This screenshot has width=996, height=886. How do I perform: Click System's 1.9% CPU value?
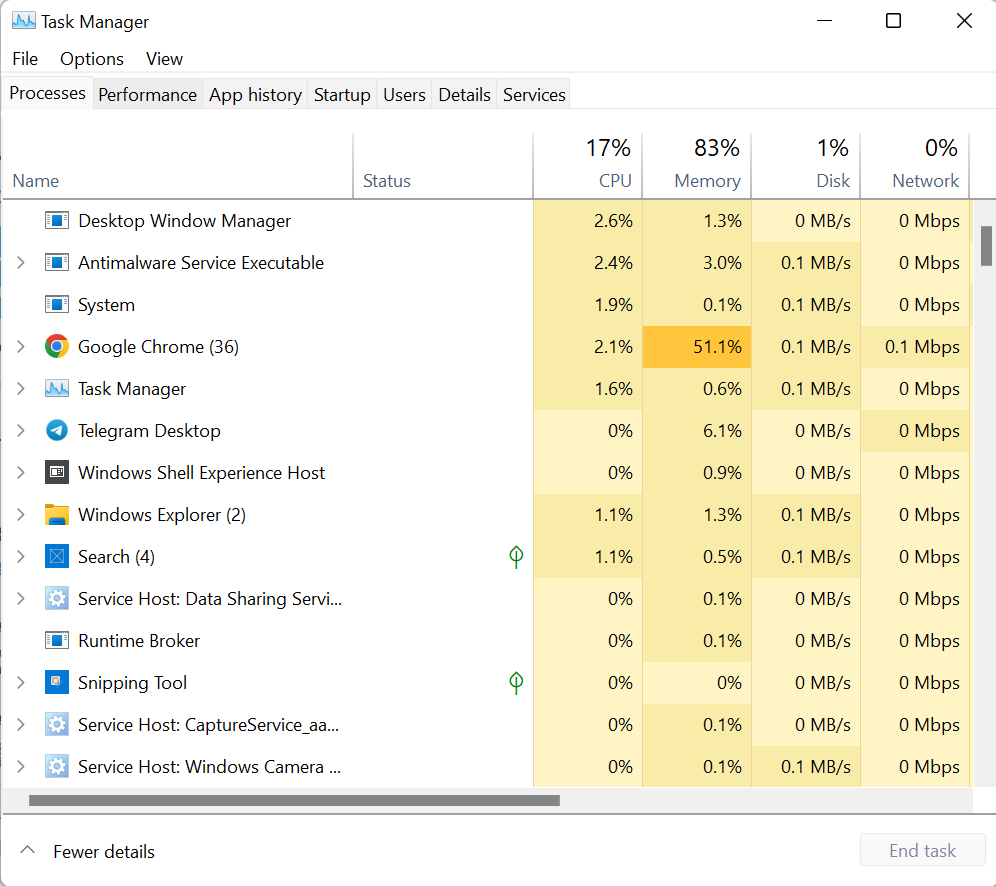point(613,305)
